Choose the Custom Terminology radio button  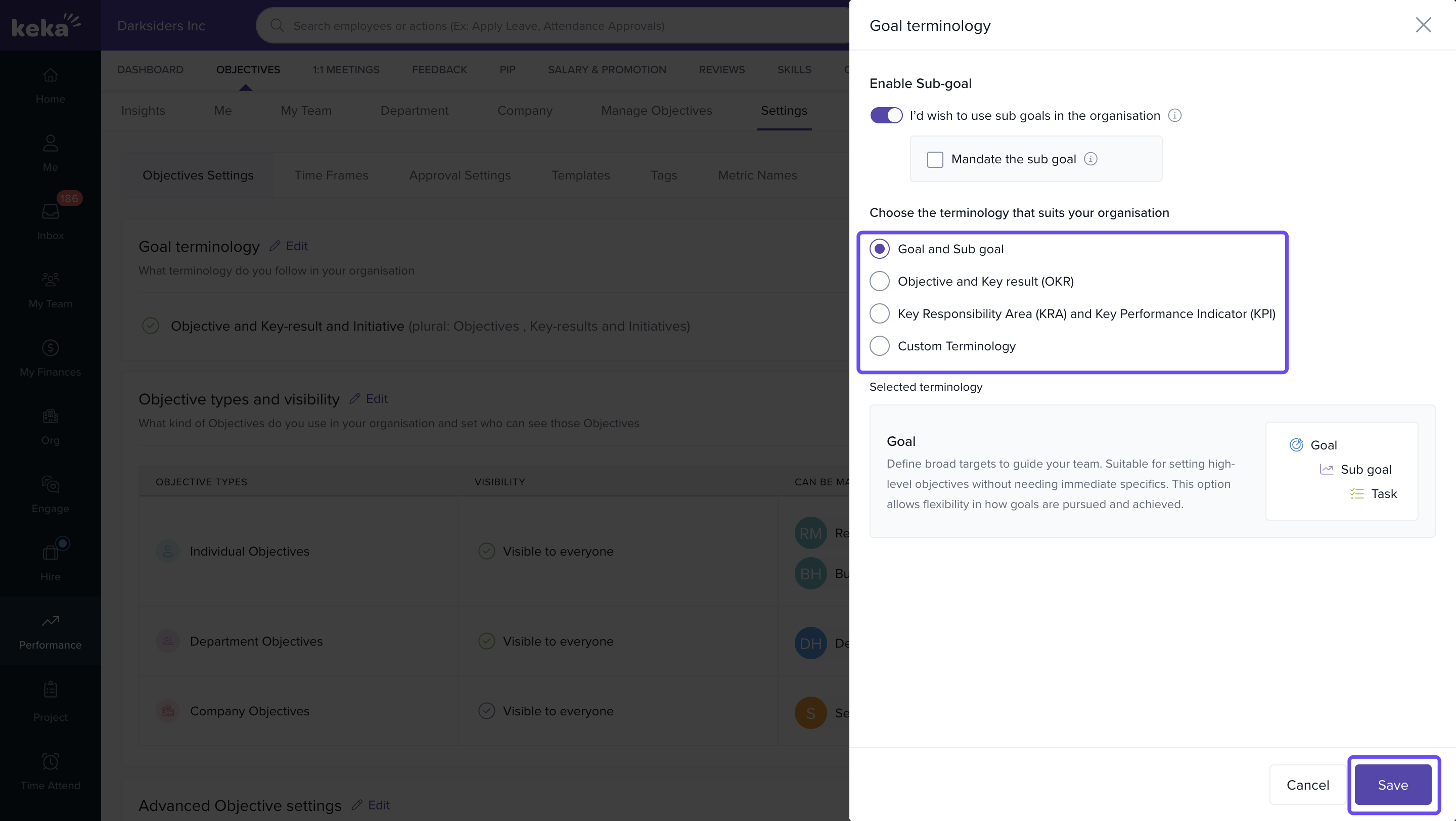(880, 346)
